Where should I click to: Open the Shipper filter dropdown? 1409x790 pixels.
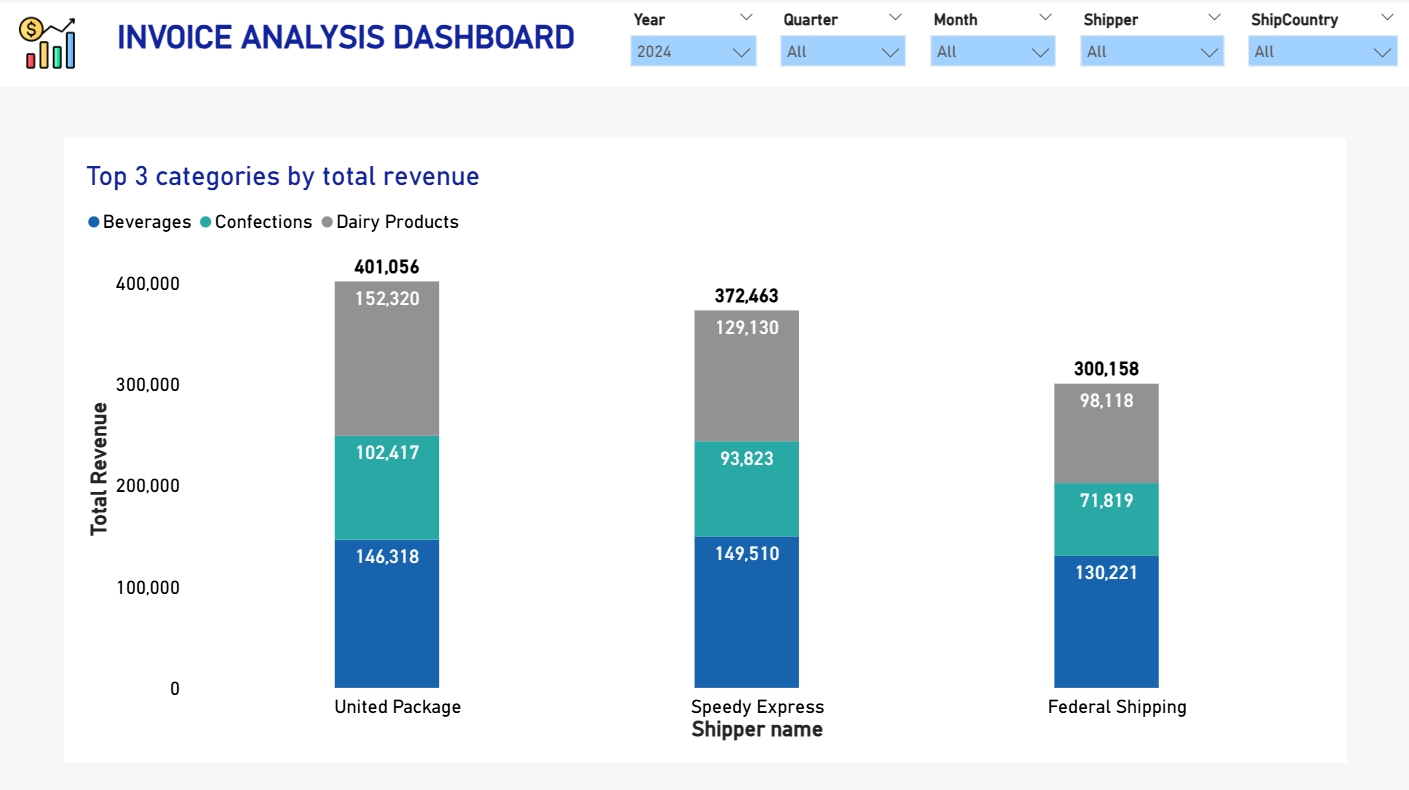(x=1152, y=52)
